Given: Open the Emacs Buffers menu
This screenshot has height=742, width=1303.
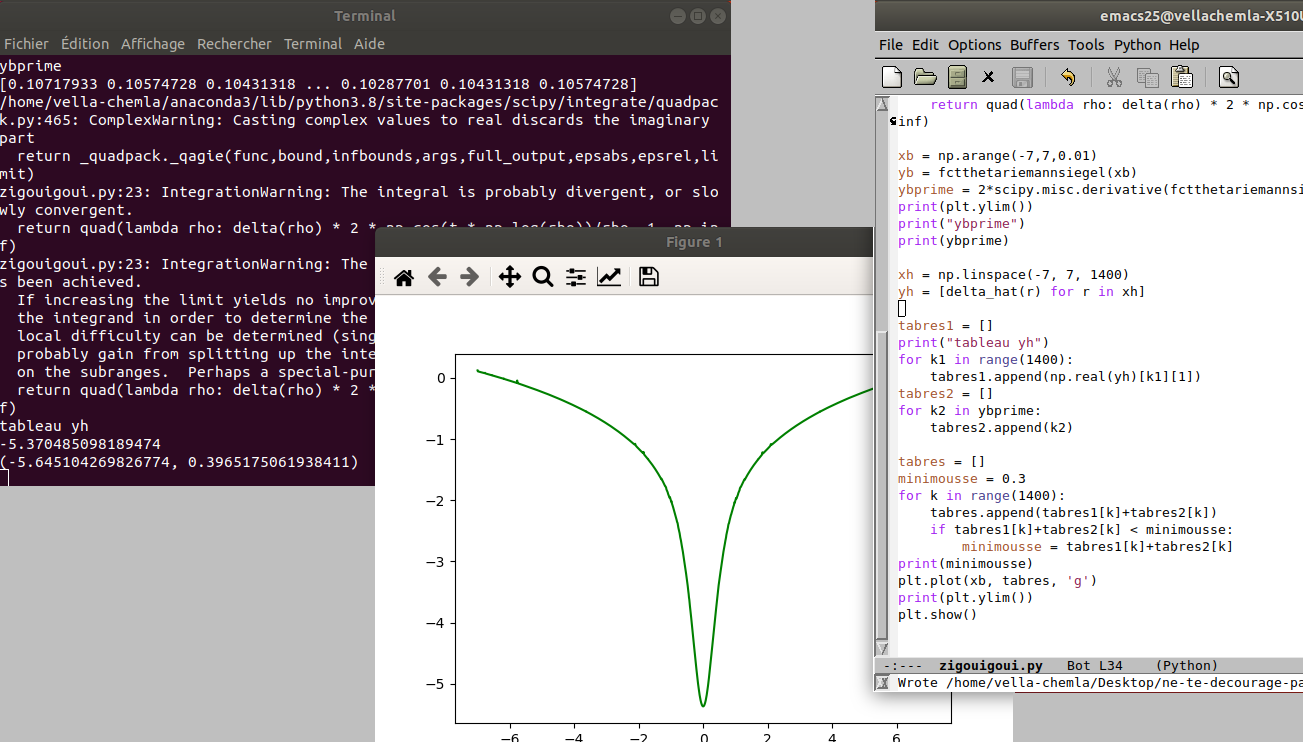Looking at the screenshot, I should pyautogui.click(x=1034, y=45).
